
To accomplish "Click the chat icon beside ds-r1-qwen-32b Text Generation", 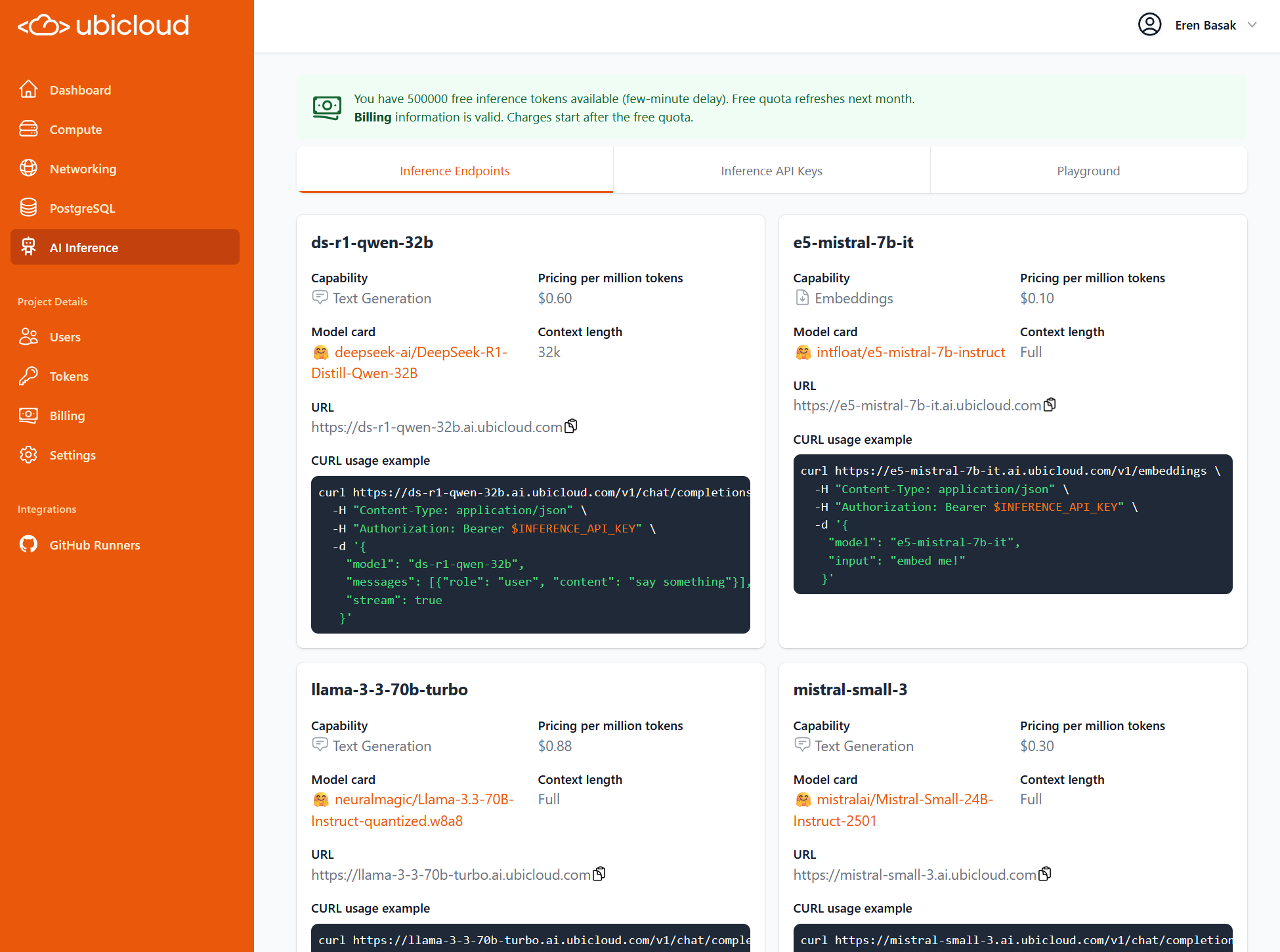I will tap(320, 297).
